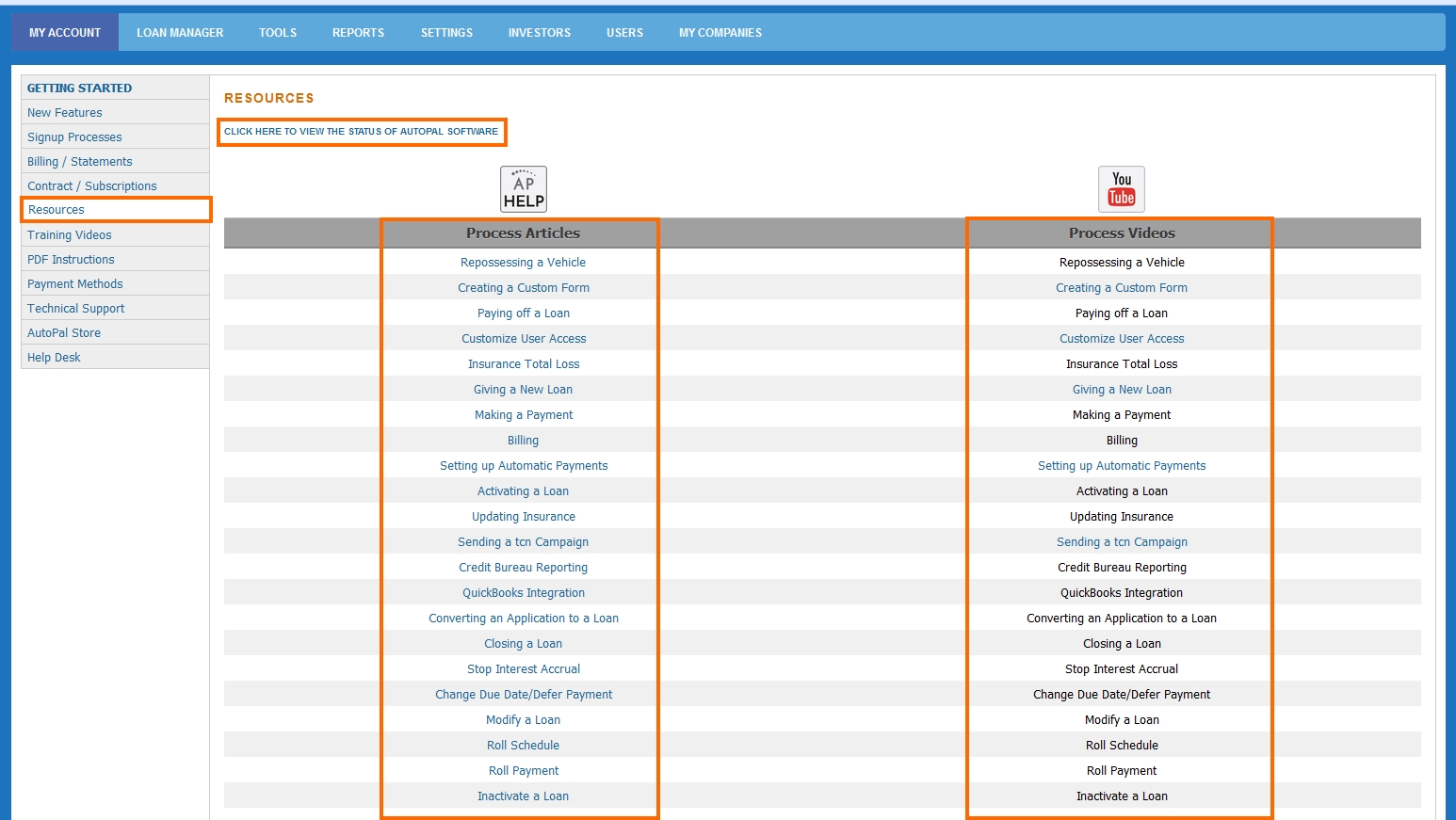This screenshot has height=820, width=1456.
Task: Open the YouTube icon
Action: [1122, 189]
